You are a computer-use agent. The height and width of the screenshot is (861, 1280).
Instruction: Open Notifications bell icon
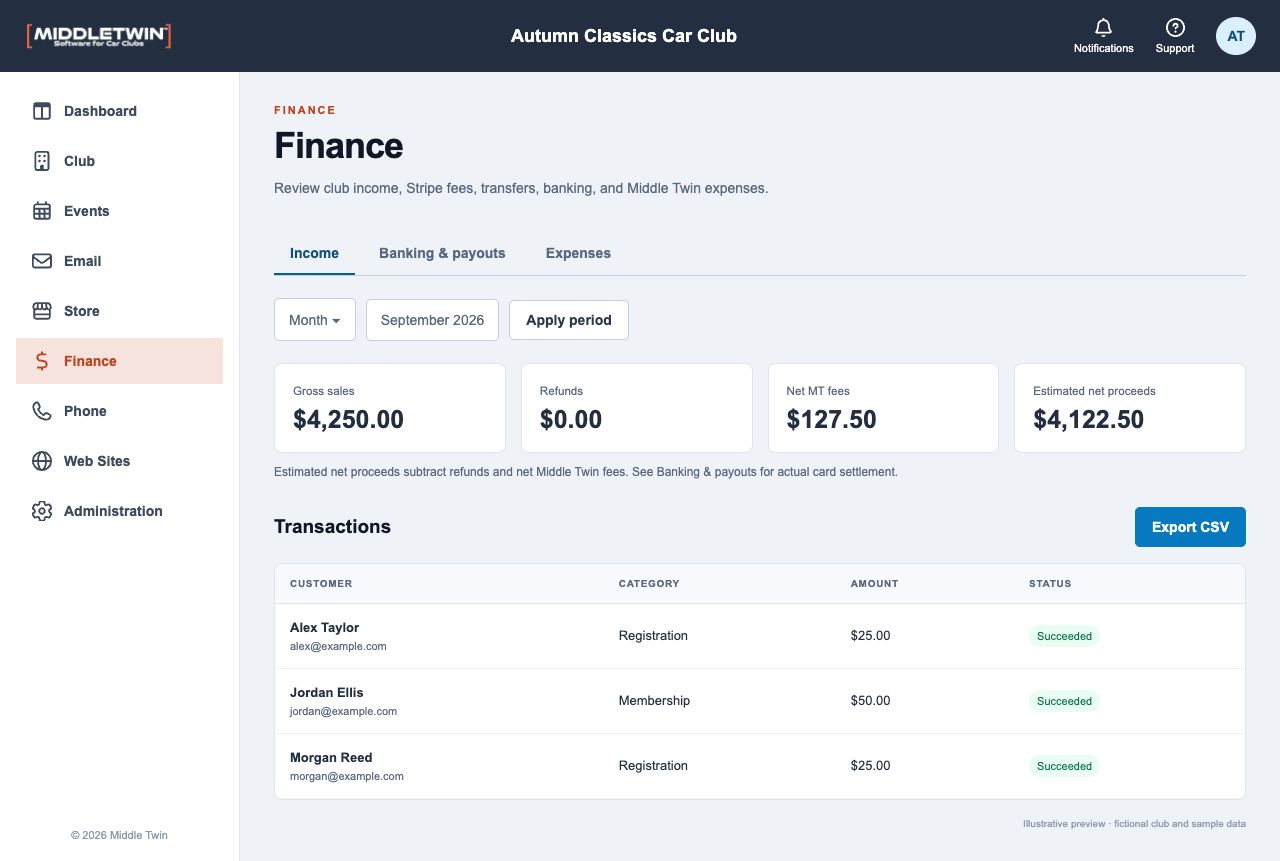(x=1104, y=27)
